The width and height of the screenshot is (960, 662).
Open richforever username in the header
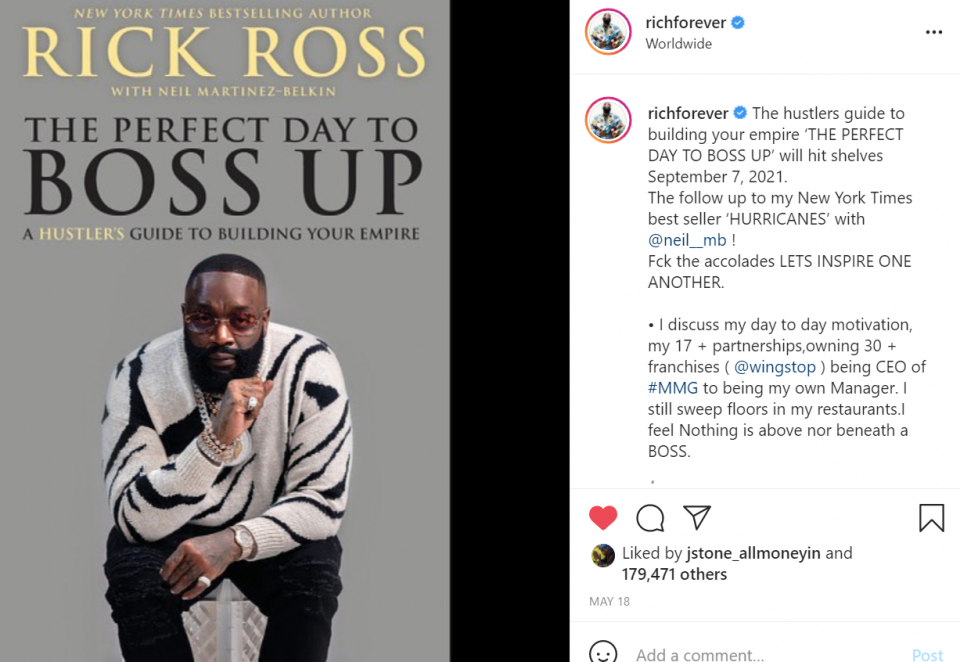coord(685,23)
